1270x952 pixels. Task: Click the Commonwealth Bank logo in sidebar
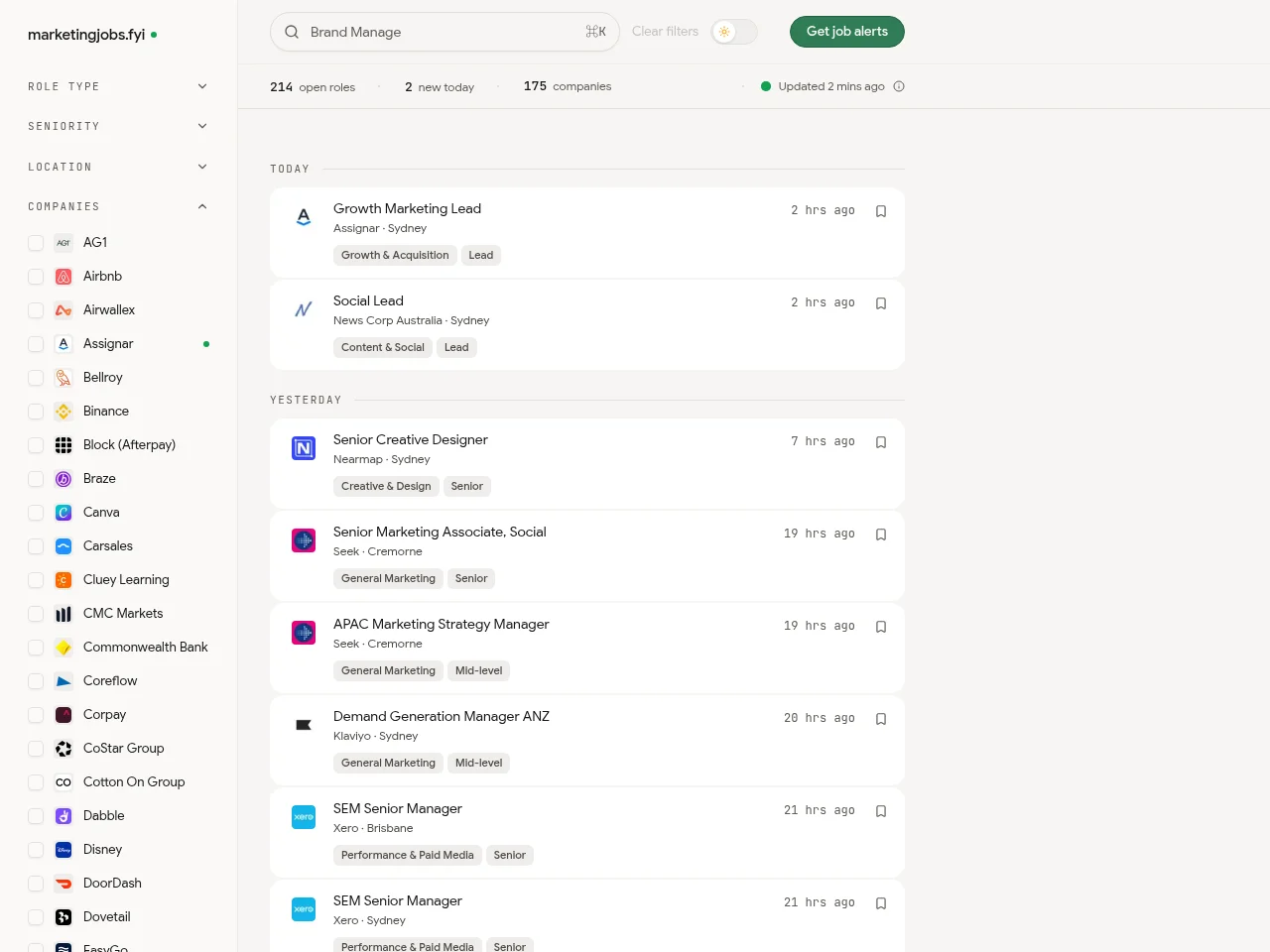63,648
